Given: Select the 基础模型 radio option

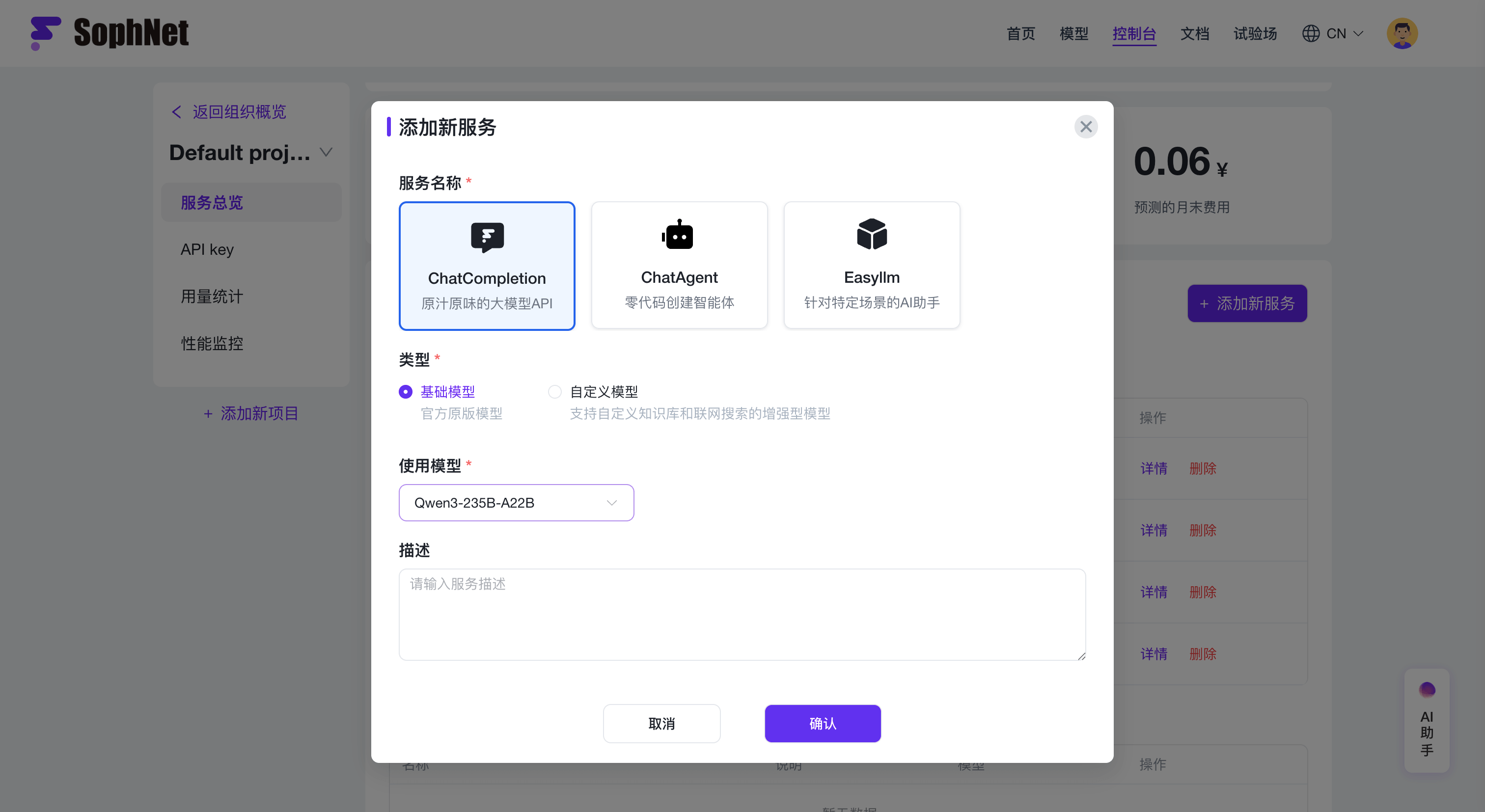Looking at the screenshot, I should [406, 392].
